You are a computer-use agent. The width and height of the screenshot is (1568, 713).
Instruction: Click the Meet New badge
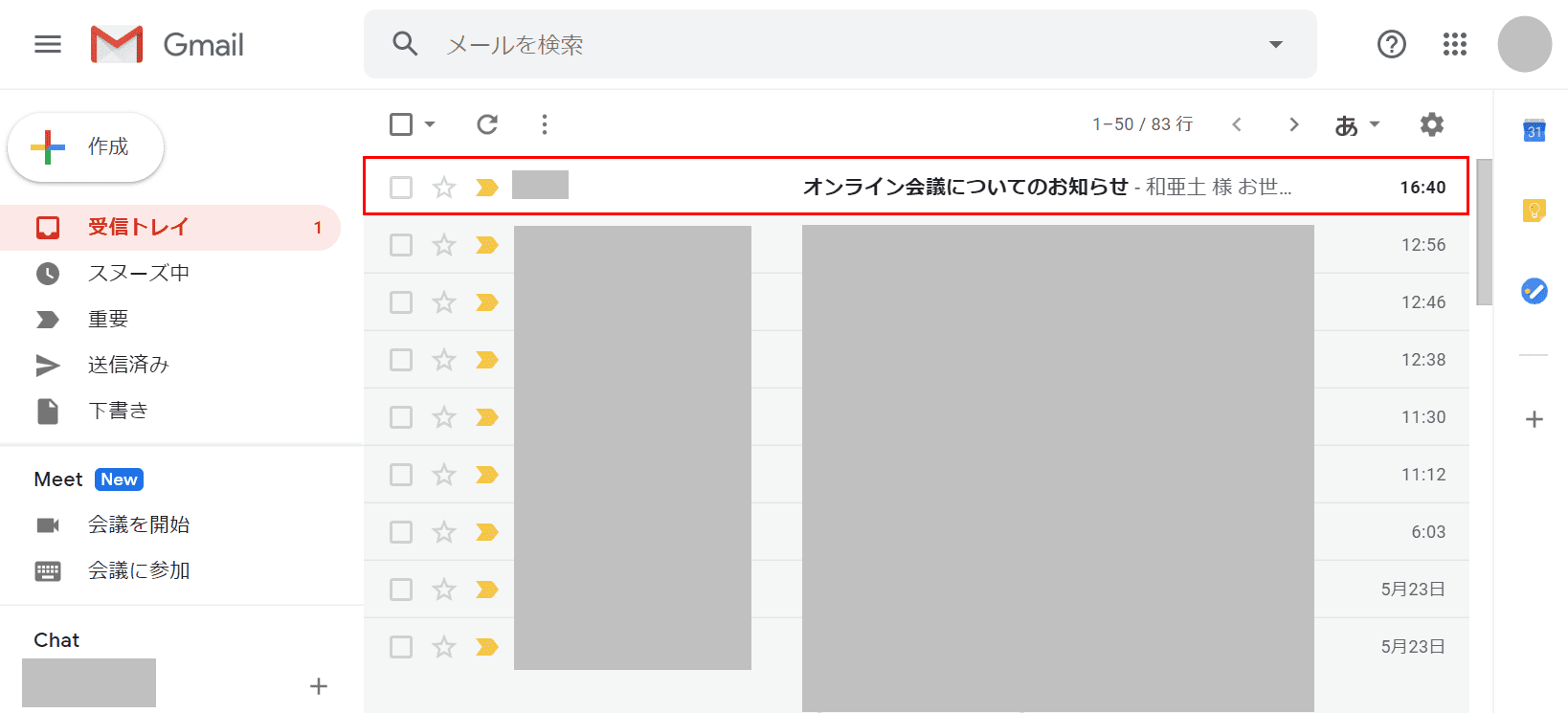point(120,479)
